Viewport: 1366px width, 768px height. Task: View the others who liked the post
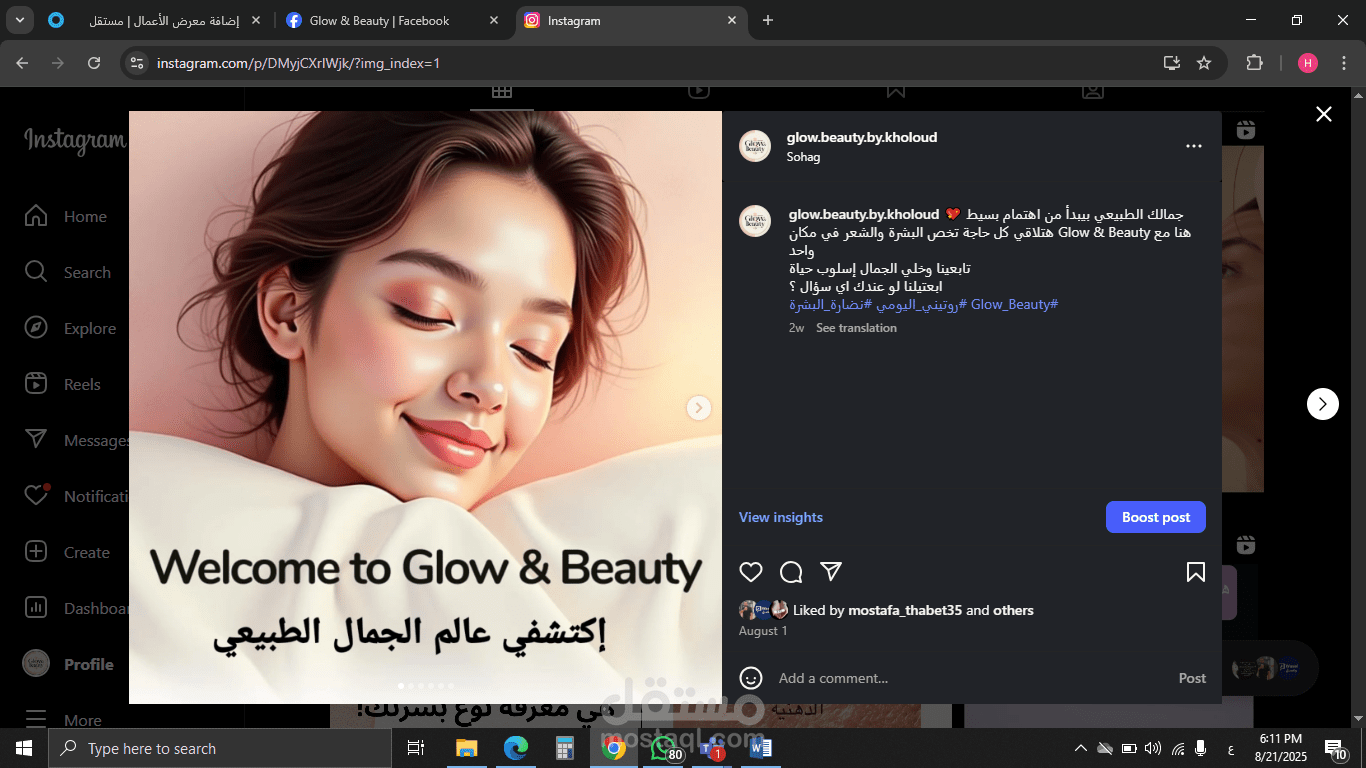(1013, 610)
